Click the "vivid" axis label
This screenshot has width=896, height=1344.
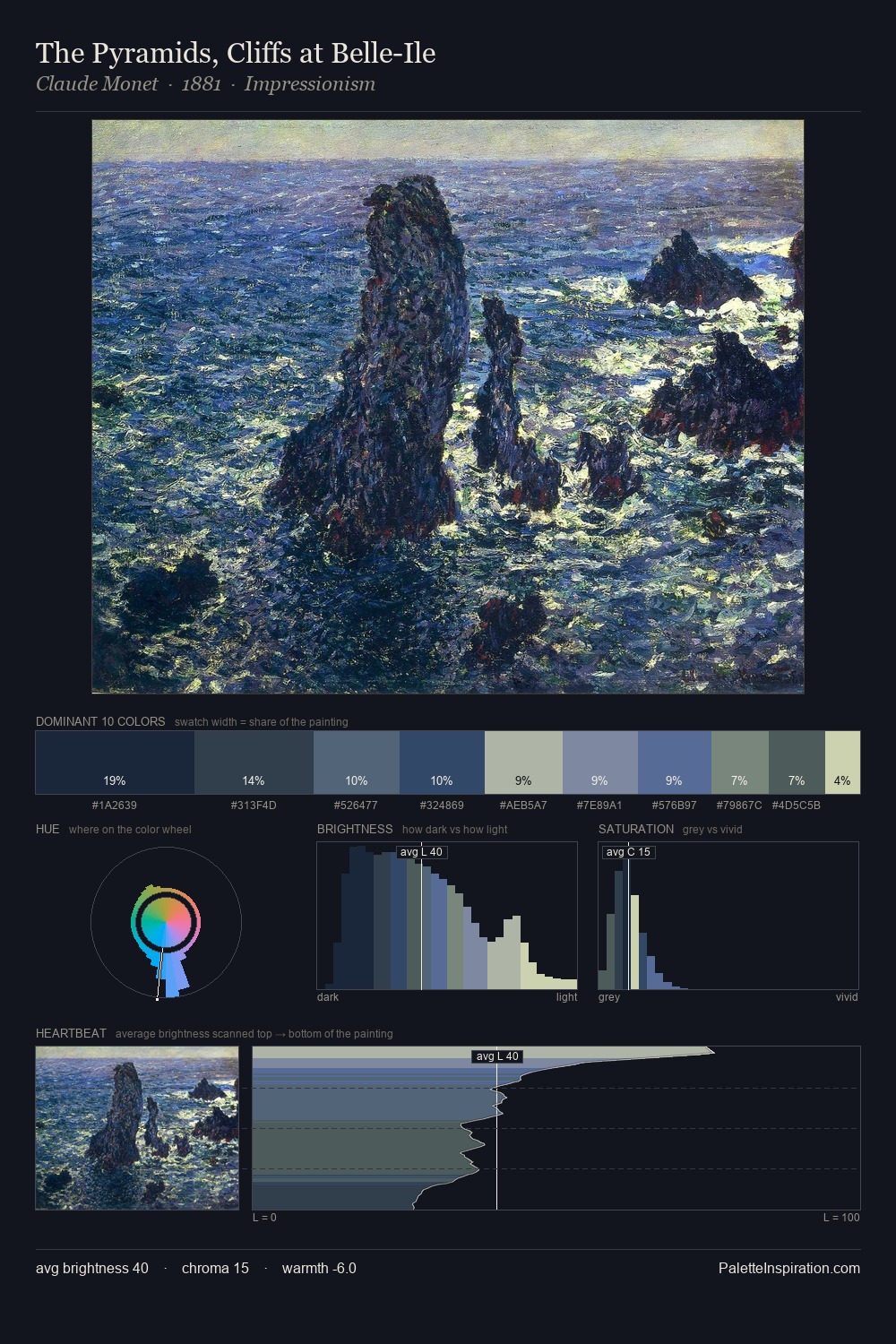tap(847, 997)
